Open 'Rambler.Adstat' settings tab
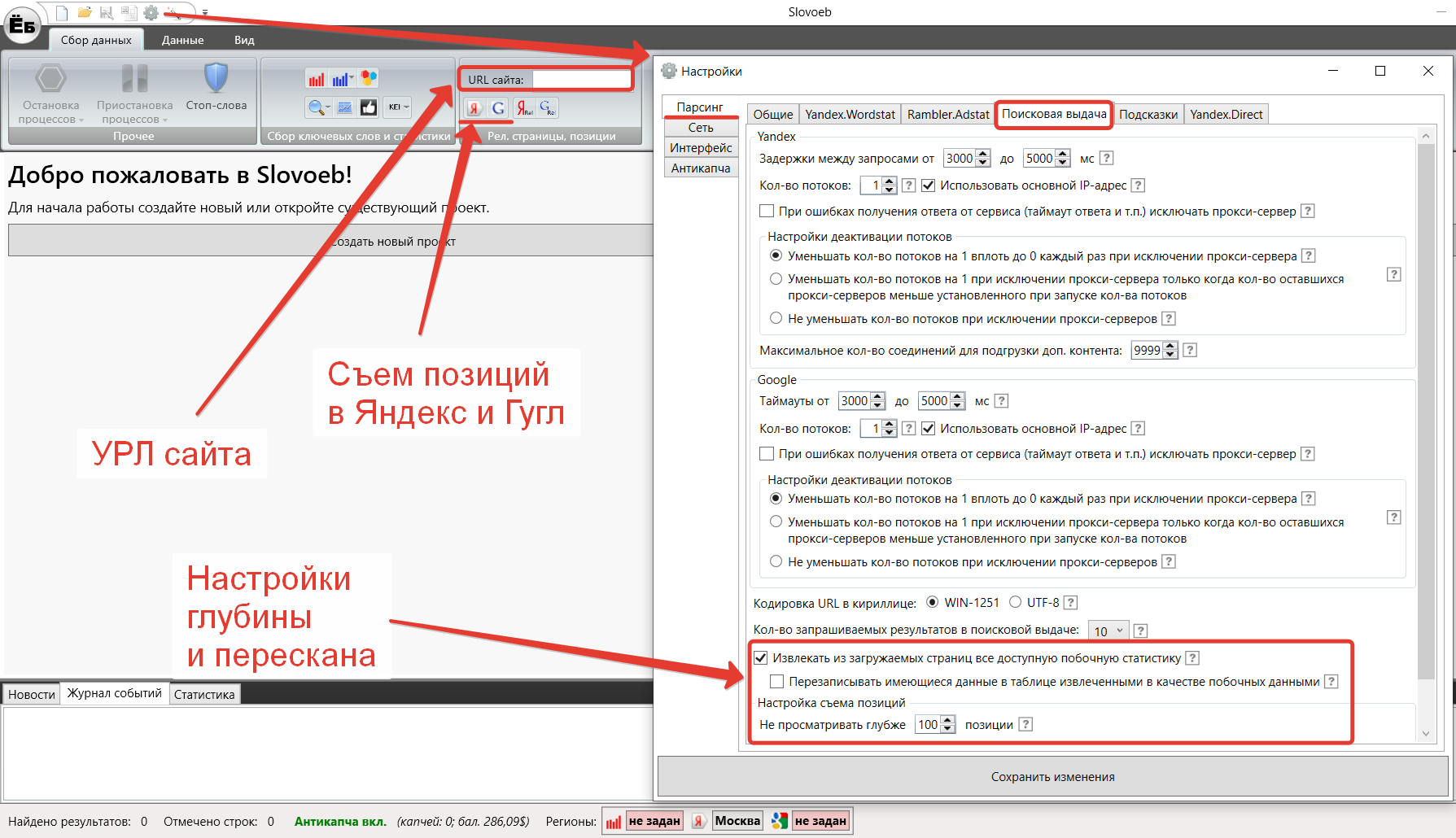The image size is (1456, 838). click(948, 115)
